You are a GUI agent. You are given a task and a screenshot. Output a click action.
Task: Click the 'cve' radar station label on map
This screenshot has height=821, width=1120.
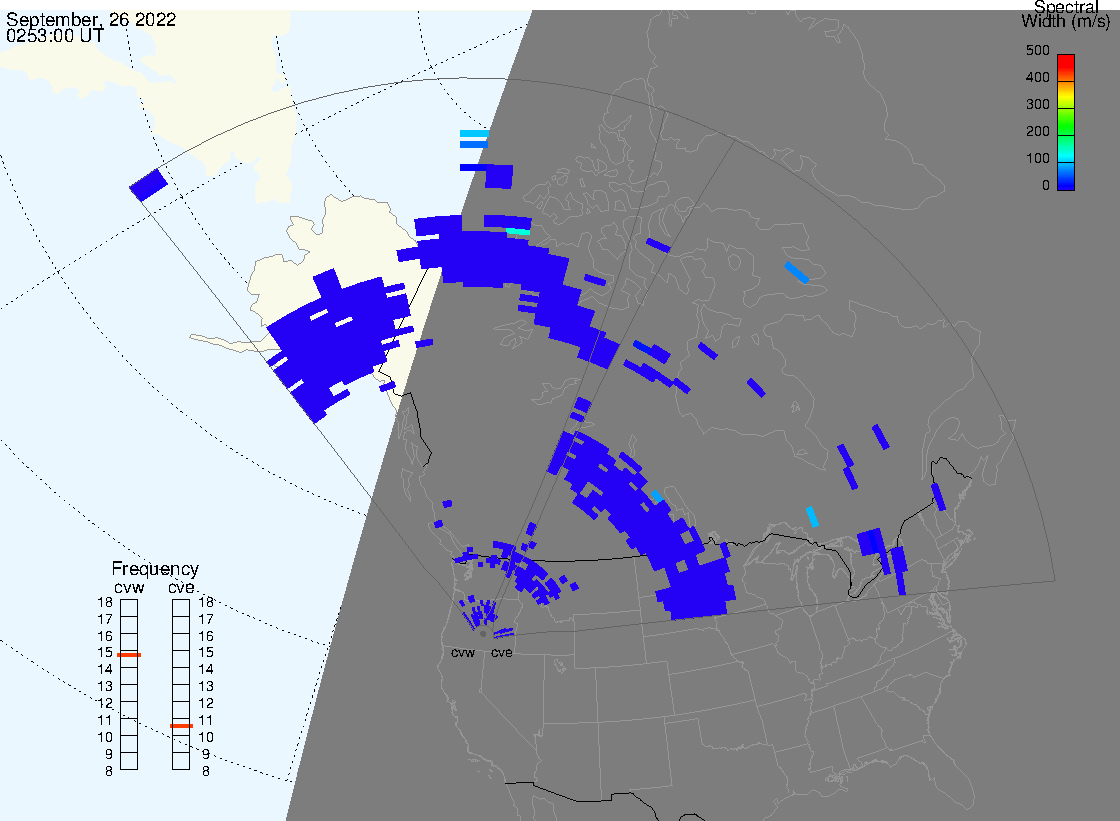pos(501,653)
